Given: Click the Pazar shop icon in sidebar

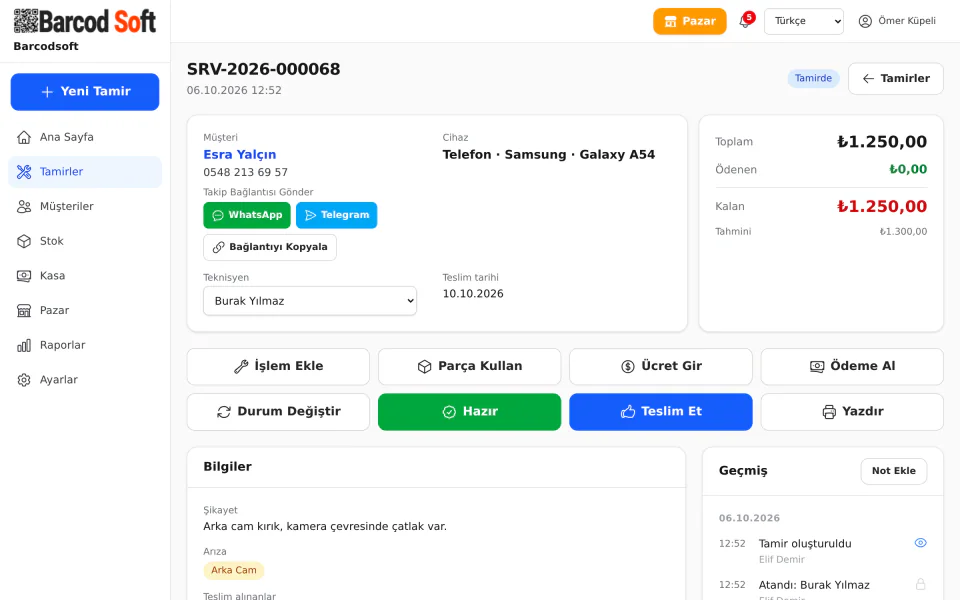Looking at the screenshot, I should pos(24,310).
